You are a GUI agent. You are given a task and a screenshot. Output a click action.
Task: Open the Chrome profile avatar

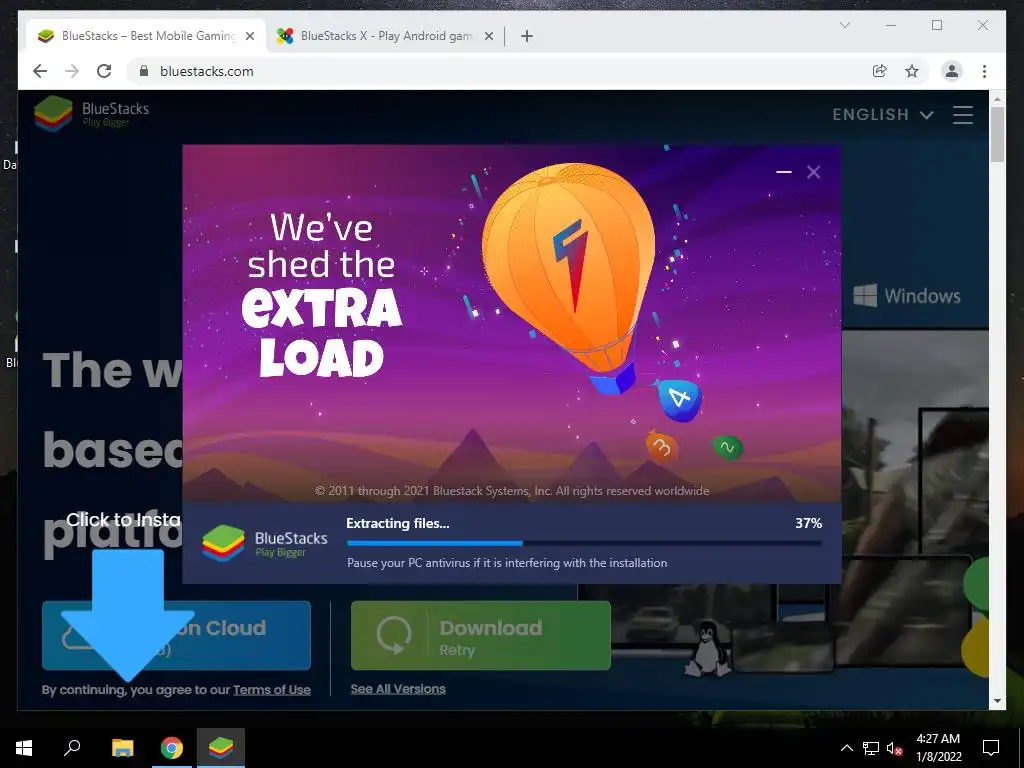tap(952, 71)
